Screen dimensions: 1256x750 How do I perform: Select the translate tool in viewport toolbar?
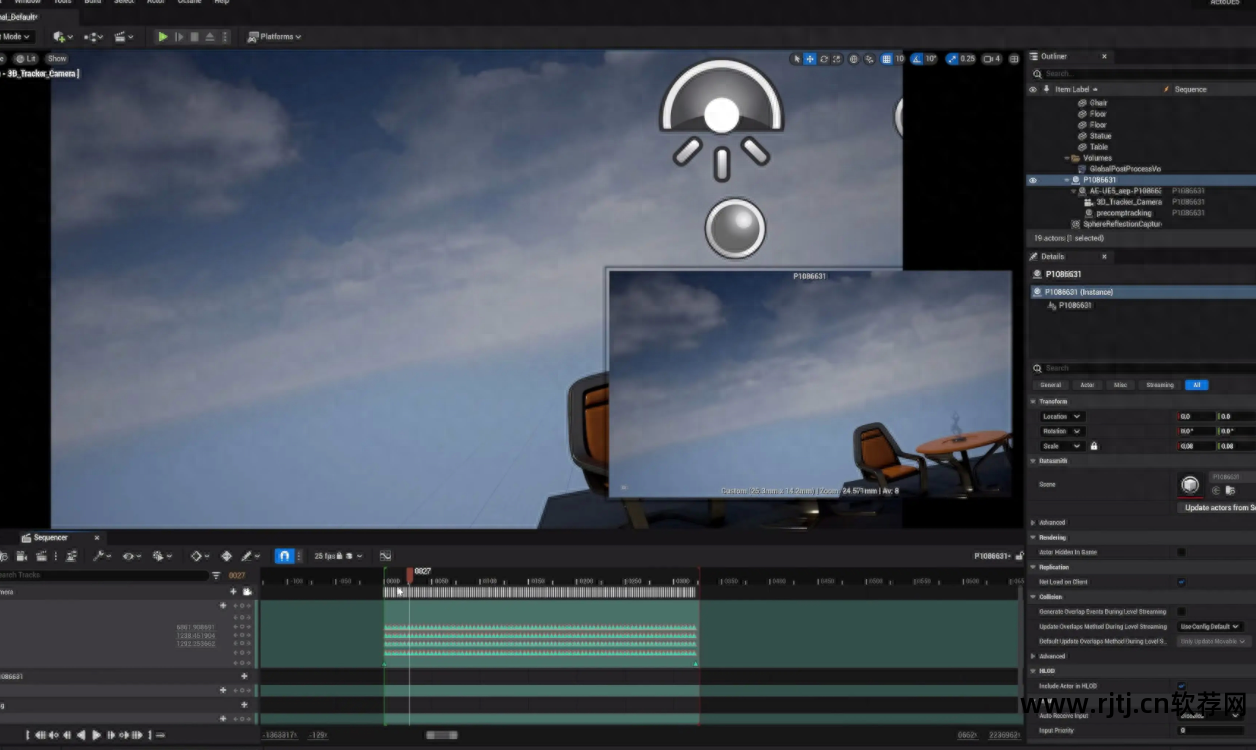(810, 59)
